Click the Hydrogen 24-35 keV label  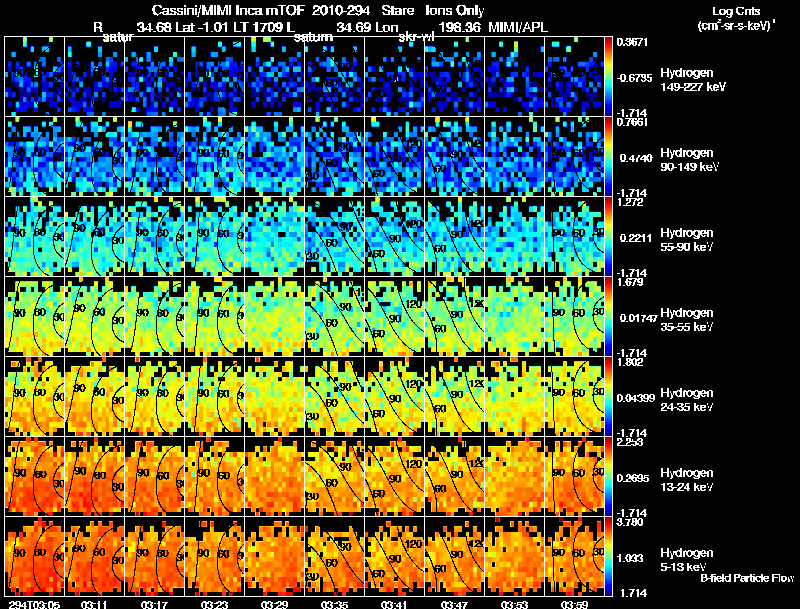[687, 400]
